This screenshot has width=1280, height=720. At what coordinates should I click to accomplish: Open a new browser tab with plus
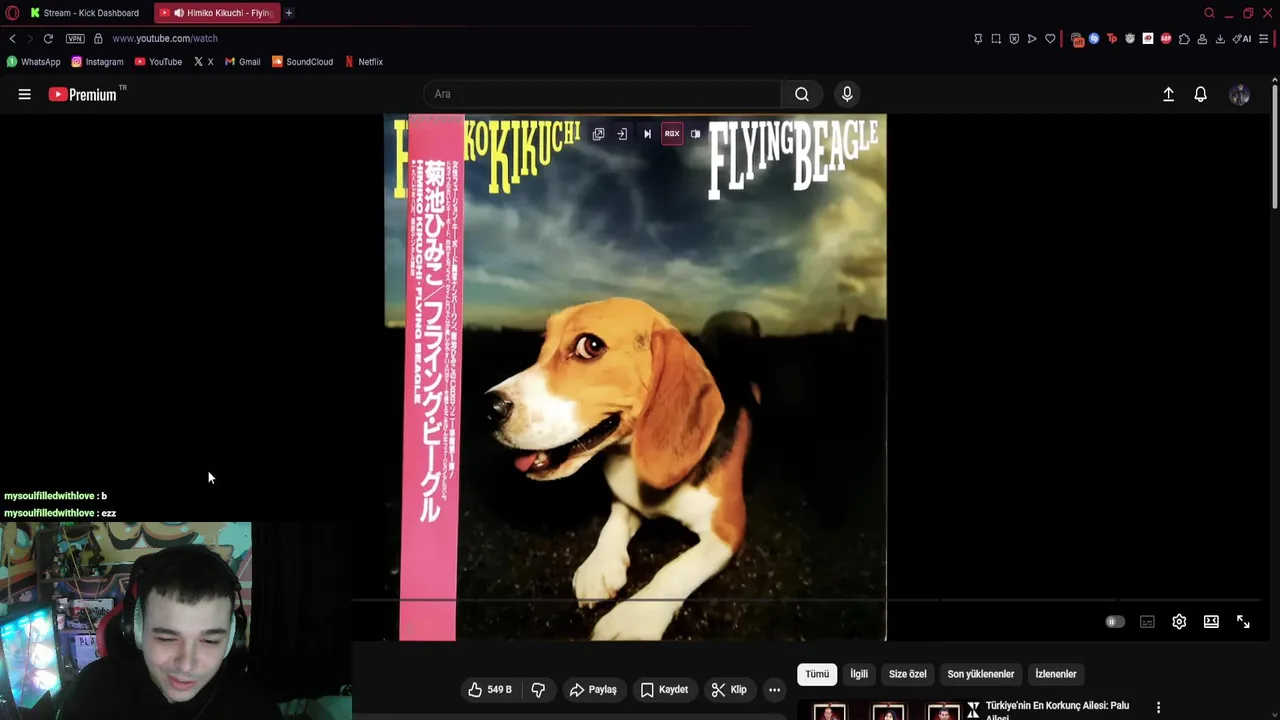tap(289, 13)
